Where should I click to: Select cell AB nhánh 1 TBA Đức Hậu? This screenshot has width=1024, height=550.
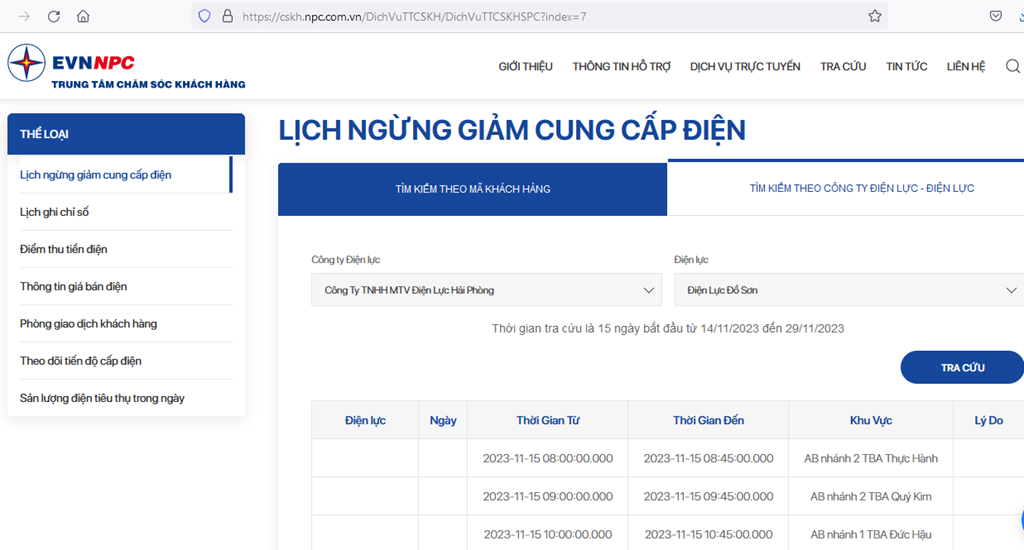pyautogui.click(x=871, y=534)
